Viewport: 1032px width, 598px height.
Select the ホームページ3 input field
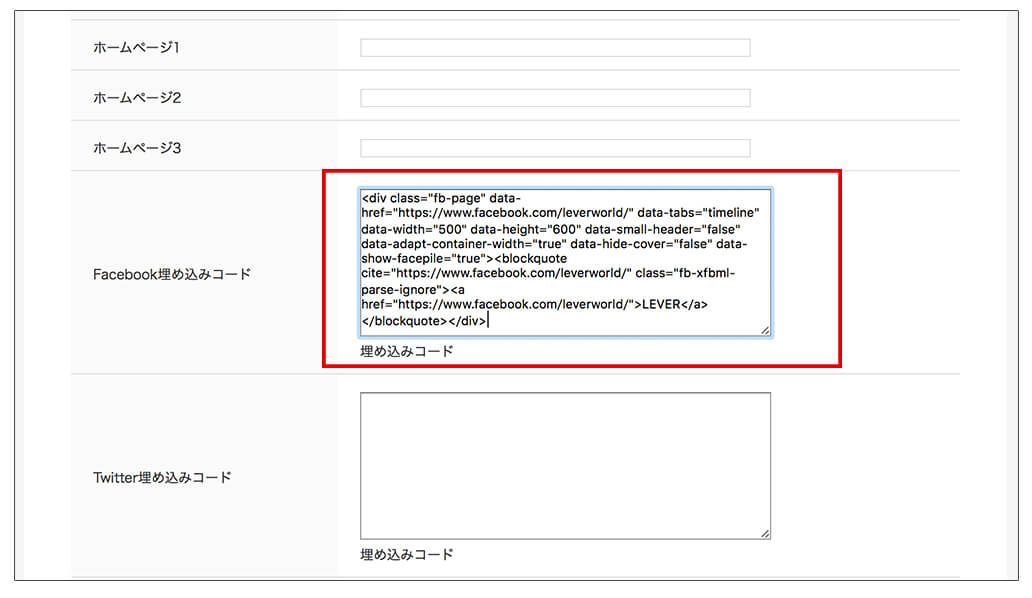pos(554,148)
